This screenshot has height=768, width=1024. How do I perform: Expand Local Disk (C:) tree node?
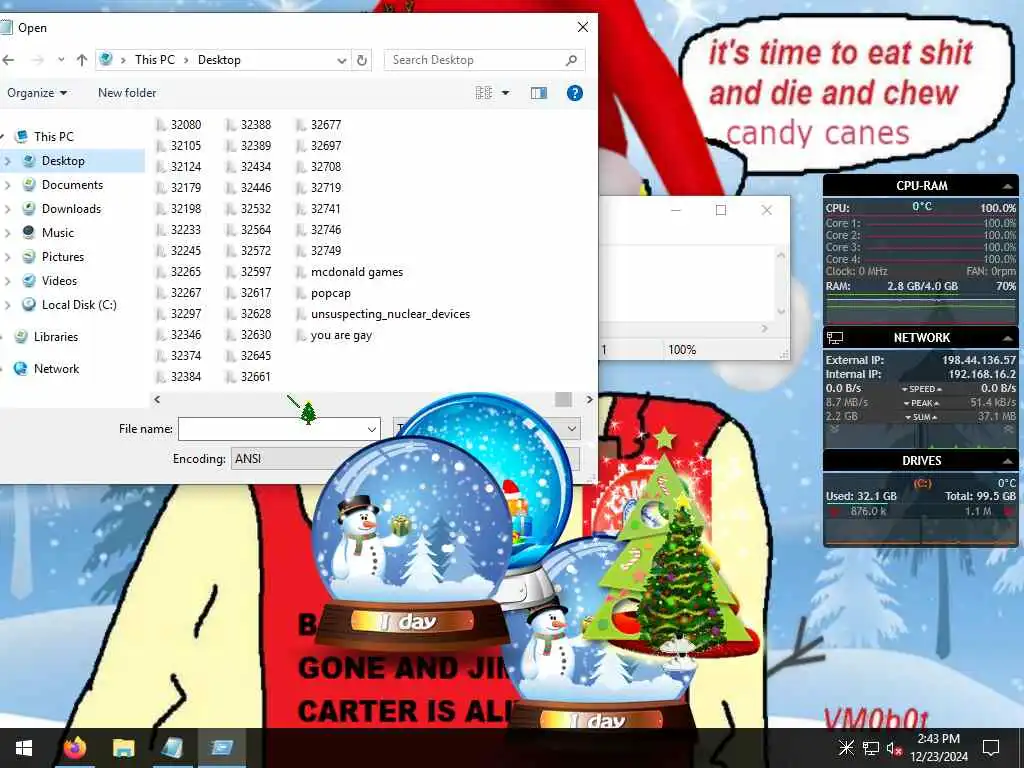(8, 305)
